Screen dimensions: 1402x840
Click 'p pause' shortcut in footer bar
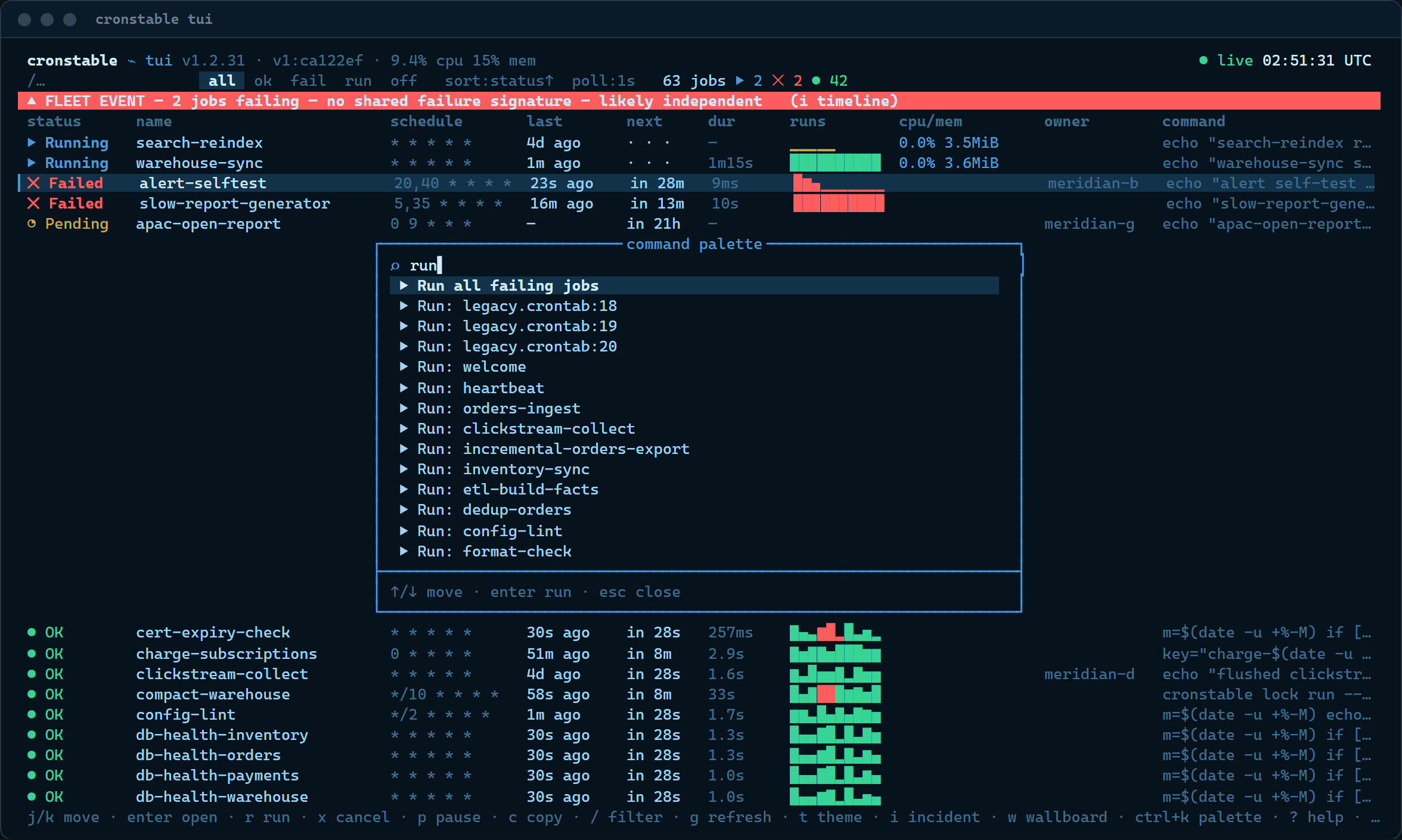click(x=449, y=817)
